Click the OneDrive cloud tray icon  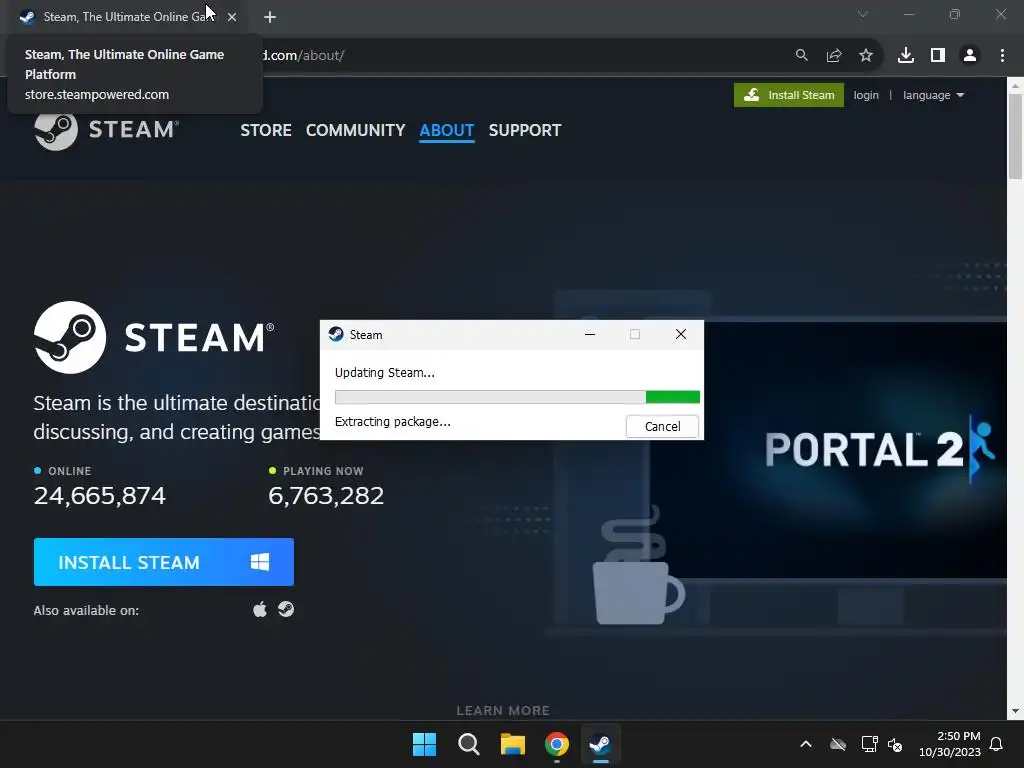pyautogui.click(x=838, y=744)
